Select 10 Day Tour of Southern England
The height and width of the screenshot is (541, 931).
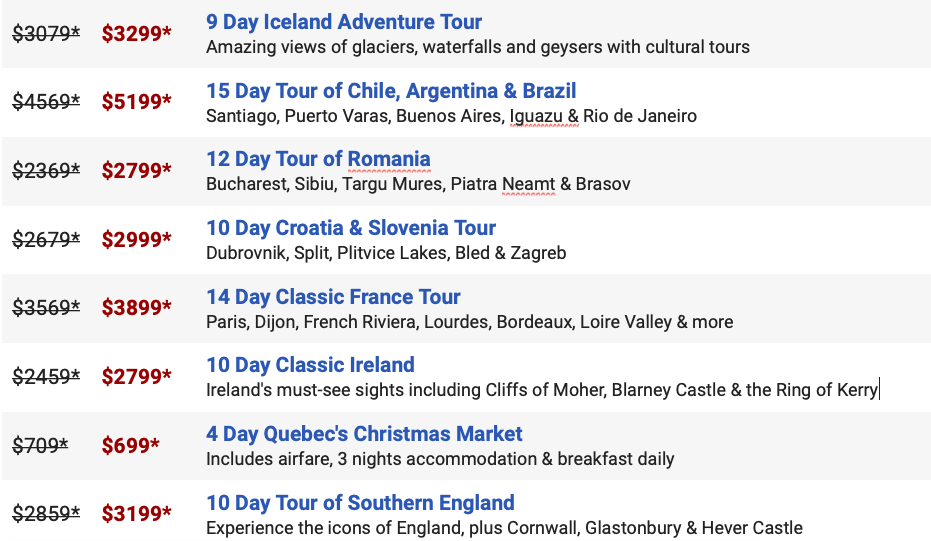point(360,503)
